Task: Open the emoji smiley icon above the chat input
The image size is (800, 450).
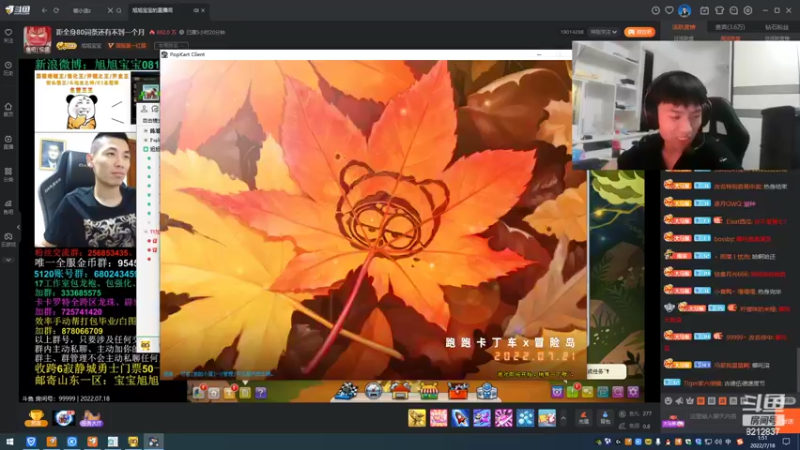Action: tap(668, 401)
